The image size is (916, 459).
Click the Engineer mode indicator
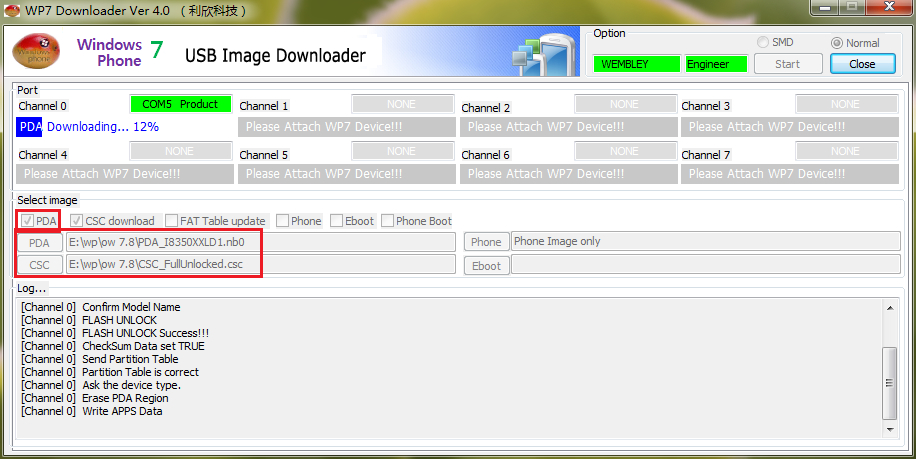point(716,64)
